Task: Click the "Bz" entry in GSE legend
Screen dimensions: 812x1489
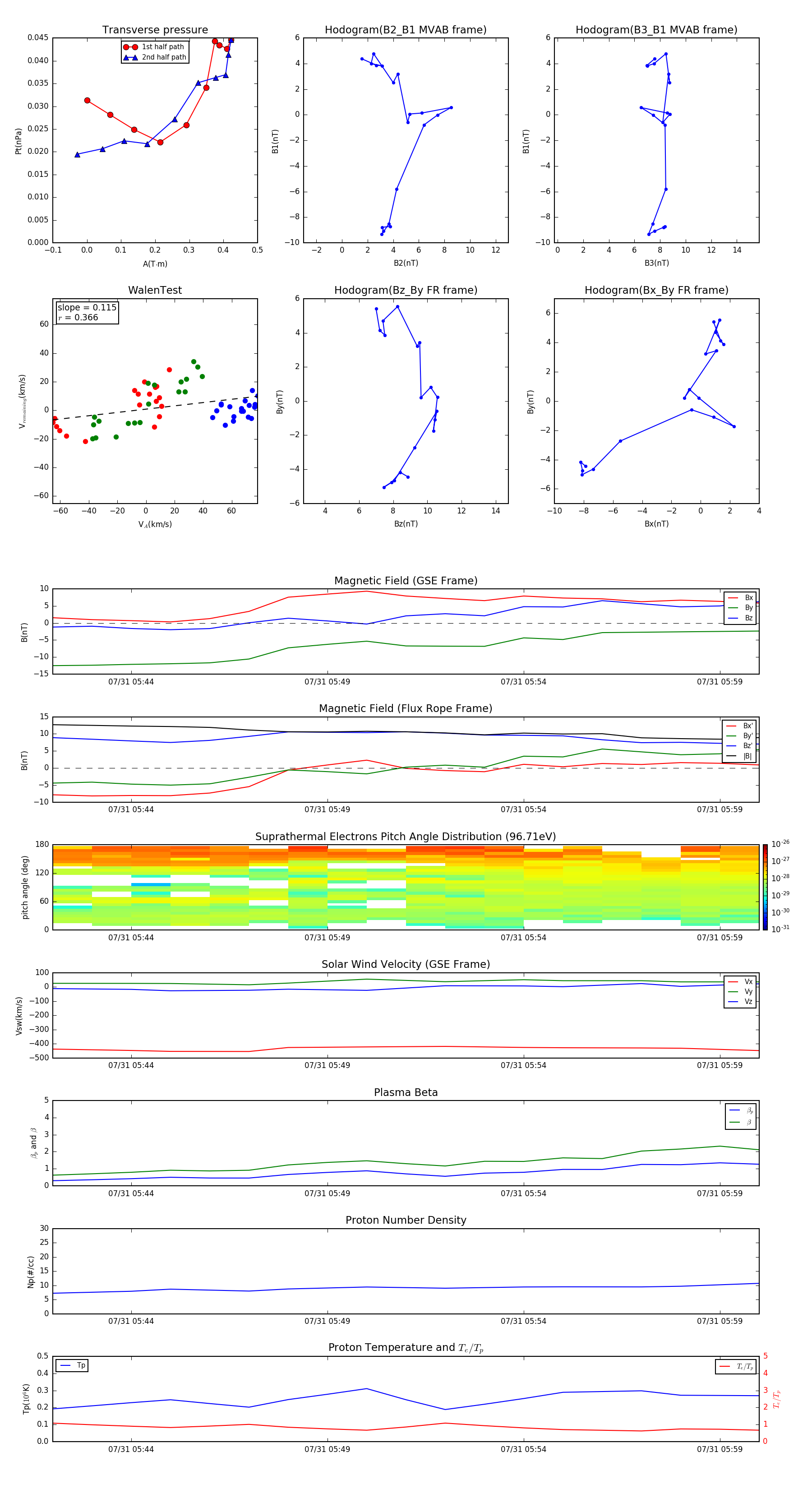Action: coord(740,618)
